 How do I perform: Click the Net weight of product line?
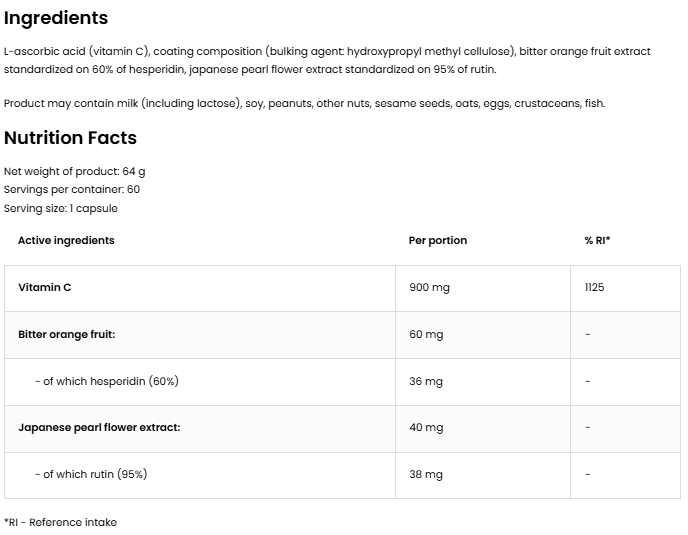point(75,171)
